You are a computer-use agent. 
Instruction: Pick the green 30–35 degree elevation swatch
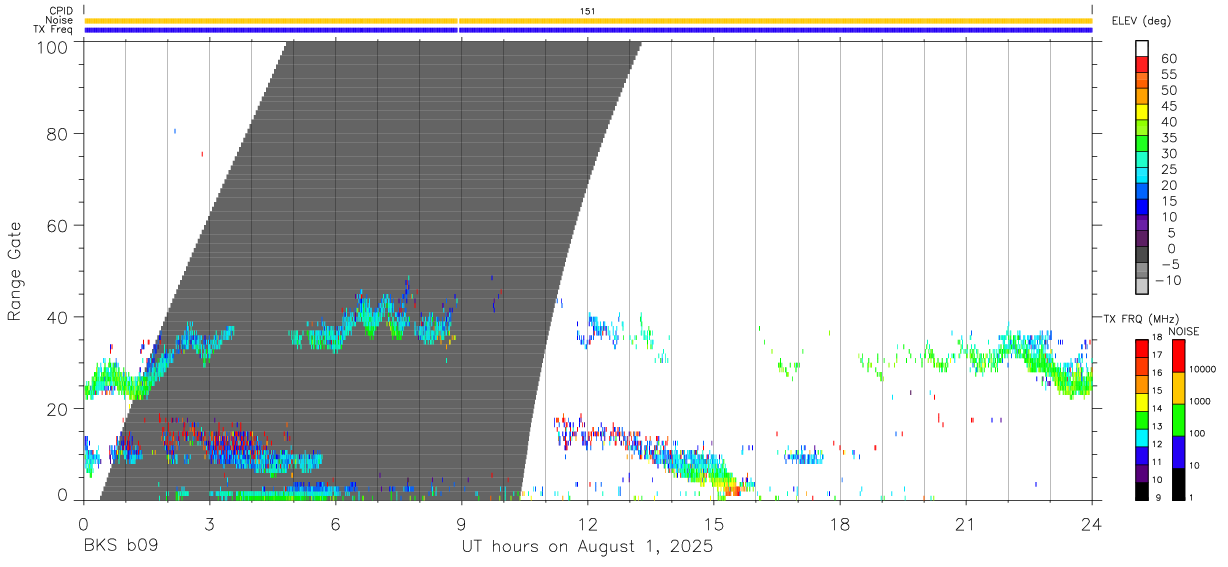pos(1143,145)
